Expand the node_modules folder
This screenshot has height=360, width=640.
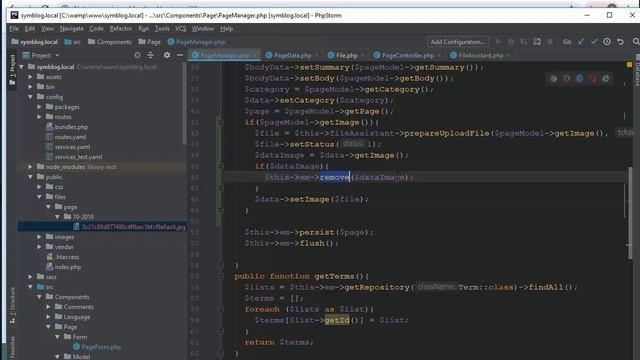coord(31,167)
